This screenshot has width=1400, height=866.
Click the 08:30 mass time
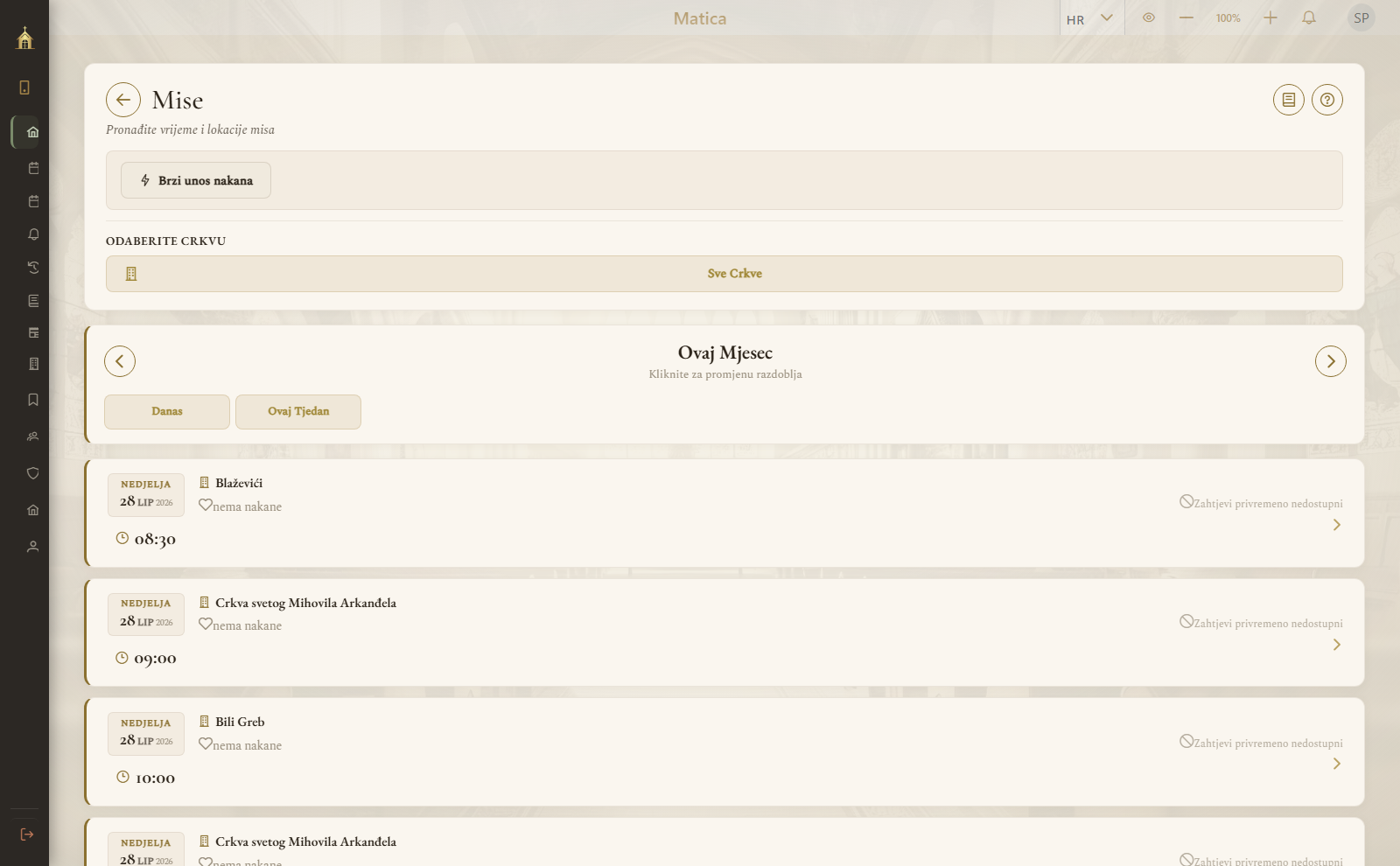click(x=155, y=540)
